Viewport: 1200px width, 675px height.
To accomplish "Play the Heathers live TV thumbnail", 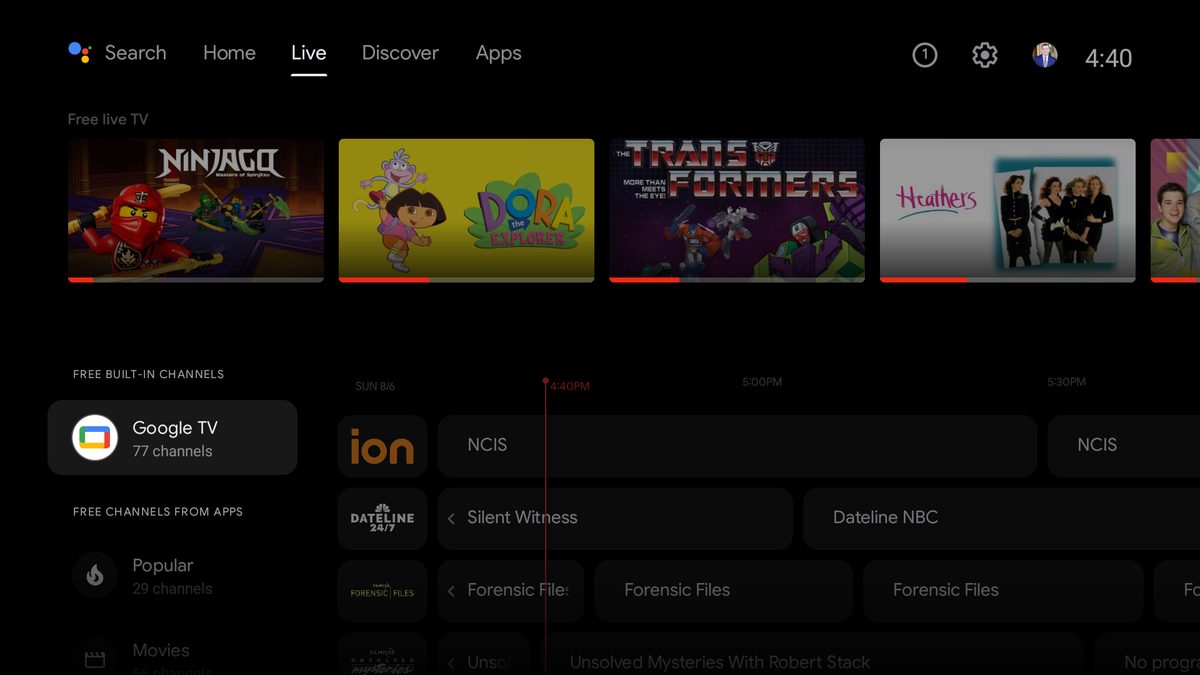I will pos(1008,210).
